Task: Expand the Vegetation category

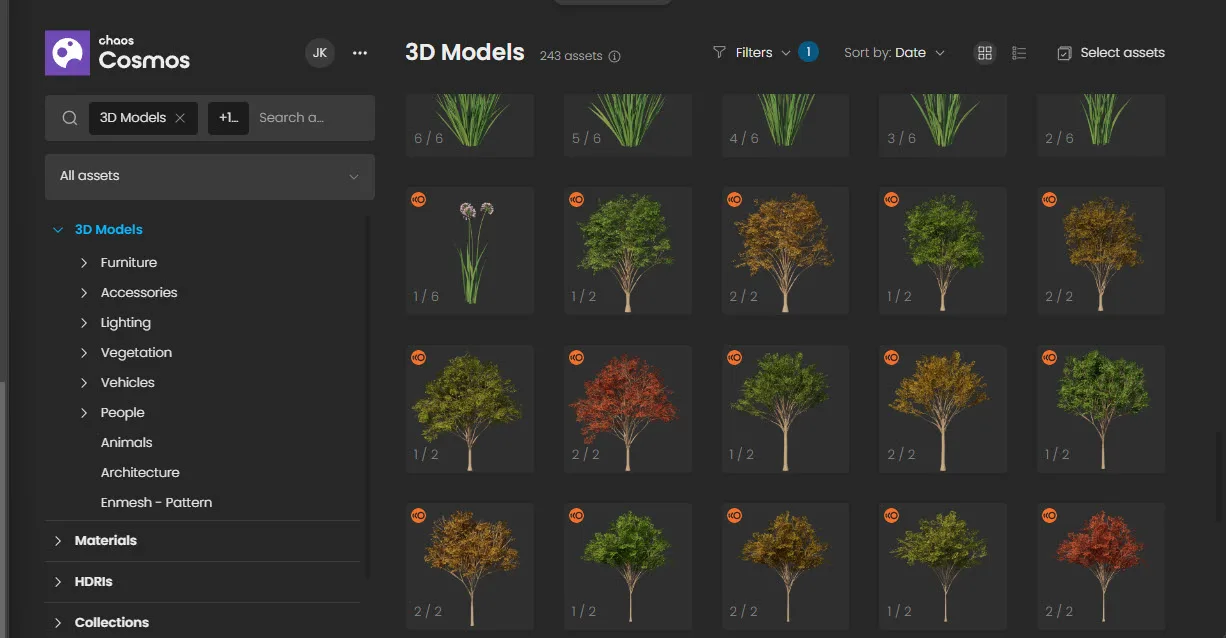Action: 85,352
